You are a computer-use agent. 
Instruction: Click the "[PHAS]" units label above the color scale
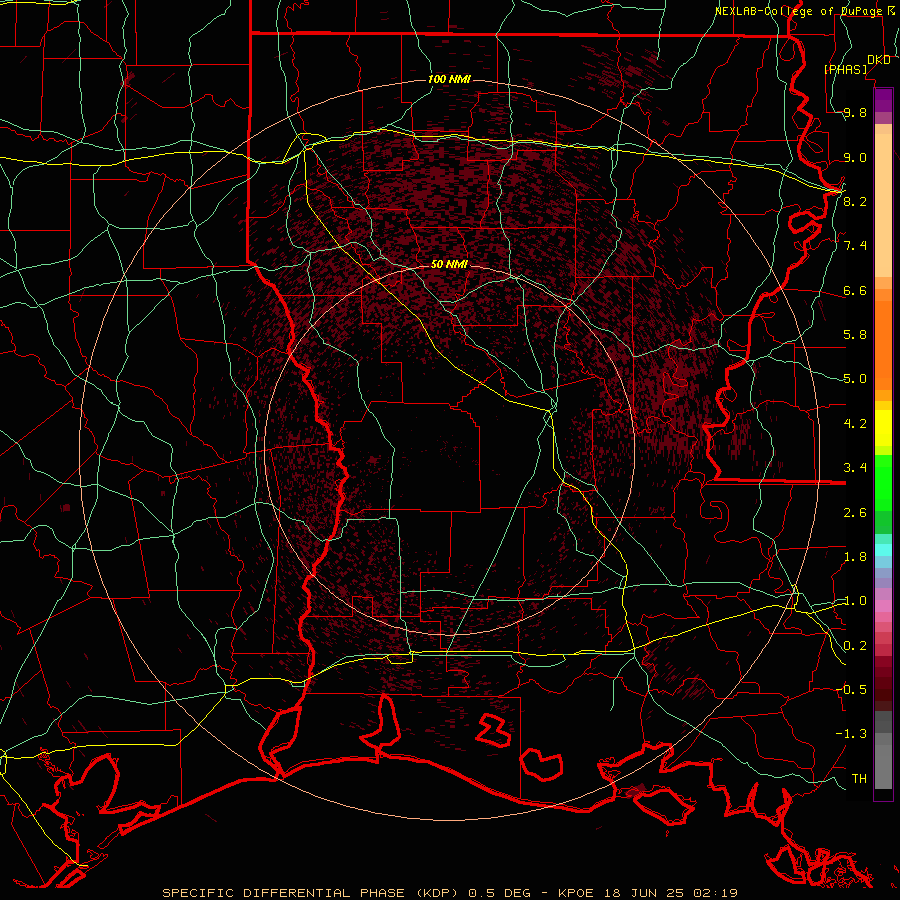tap(845, 69)
